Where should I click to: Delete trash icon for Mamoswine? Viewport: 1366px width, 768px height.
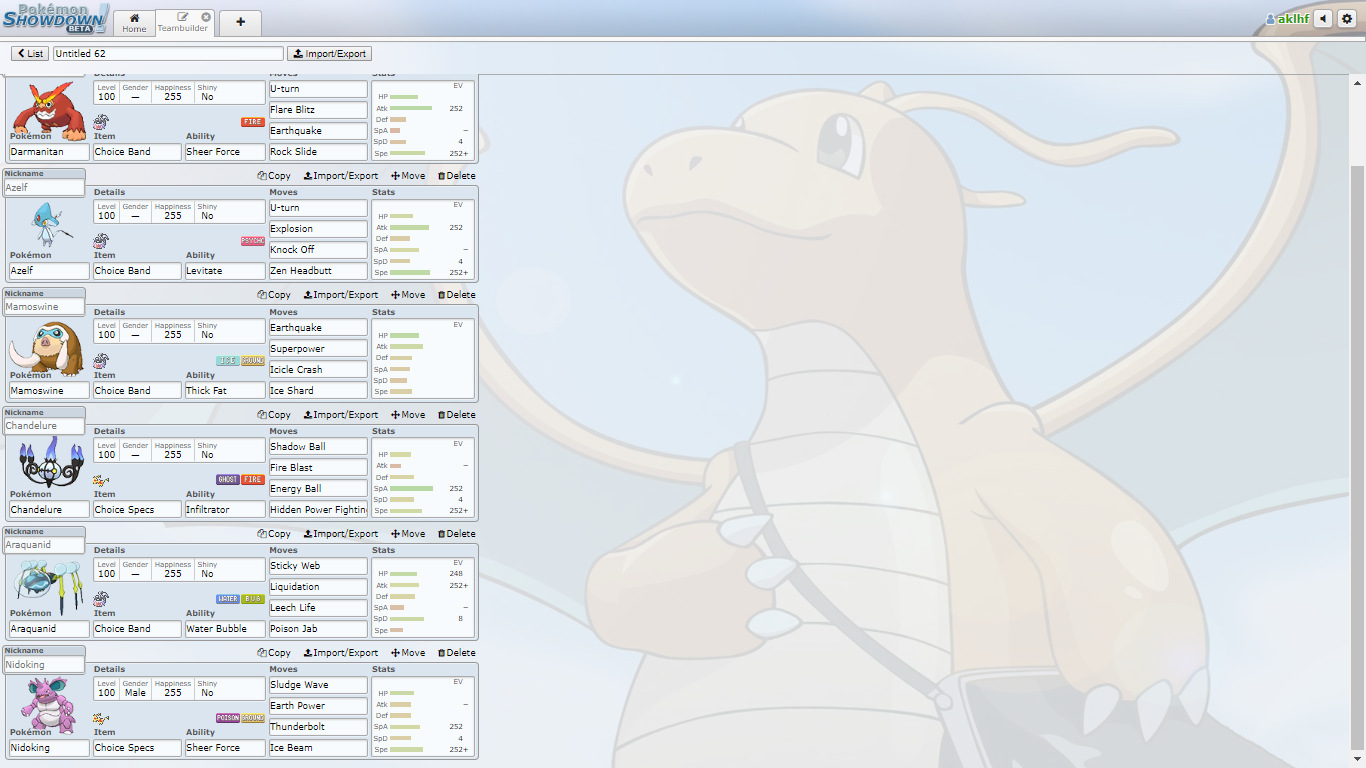(x=441, y=295)
